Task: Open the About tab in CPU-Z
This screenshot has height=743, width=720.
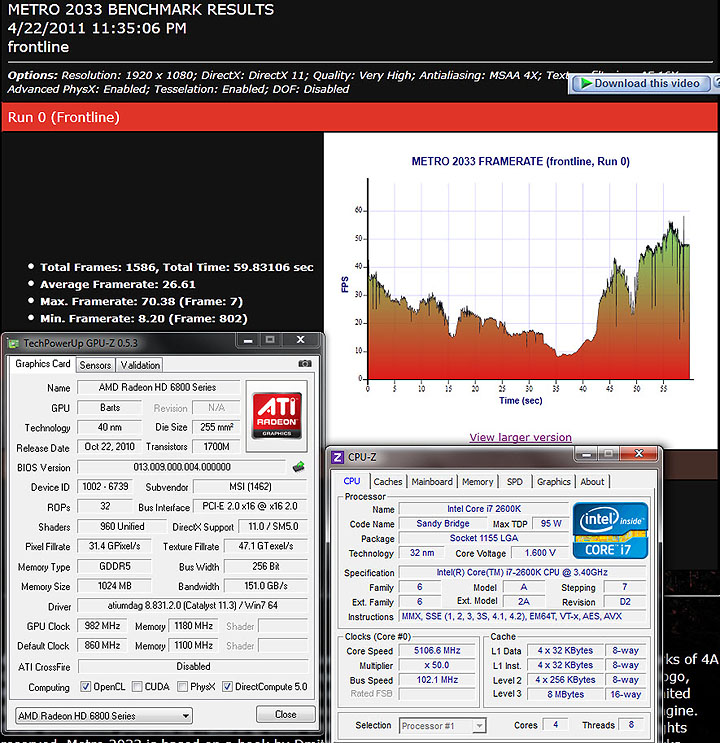Action: [x=592, y=481]
